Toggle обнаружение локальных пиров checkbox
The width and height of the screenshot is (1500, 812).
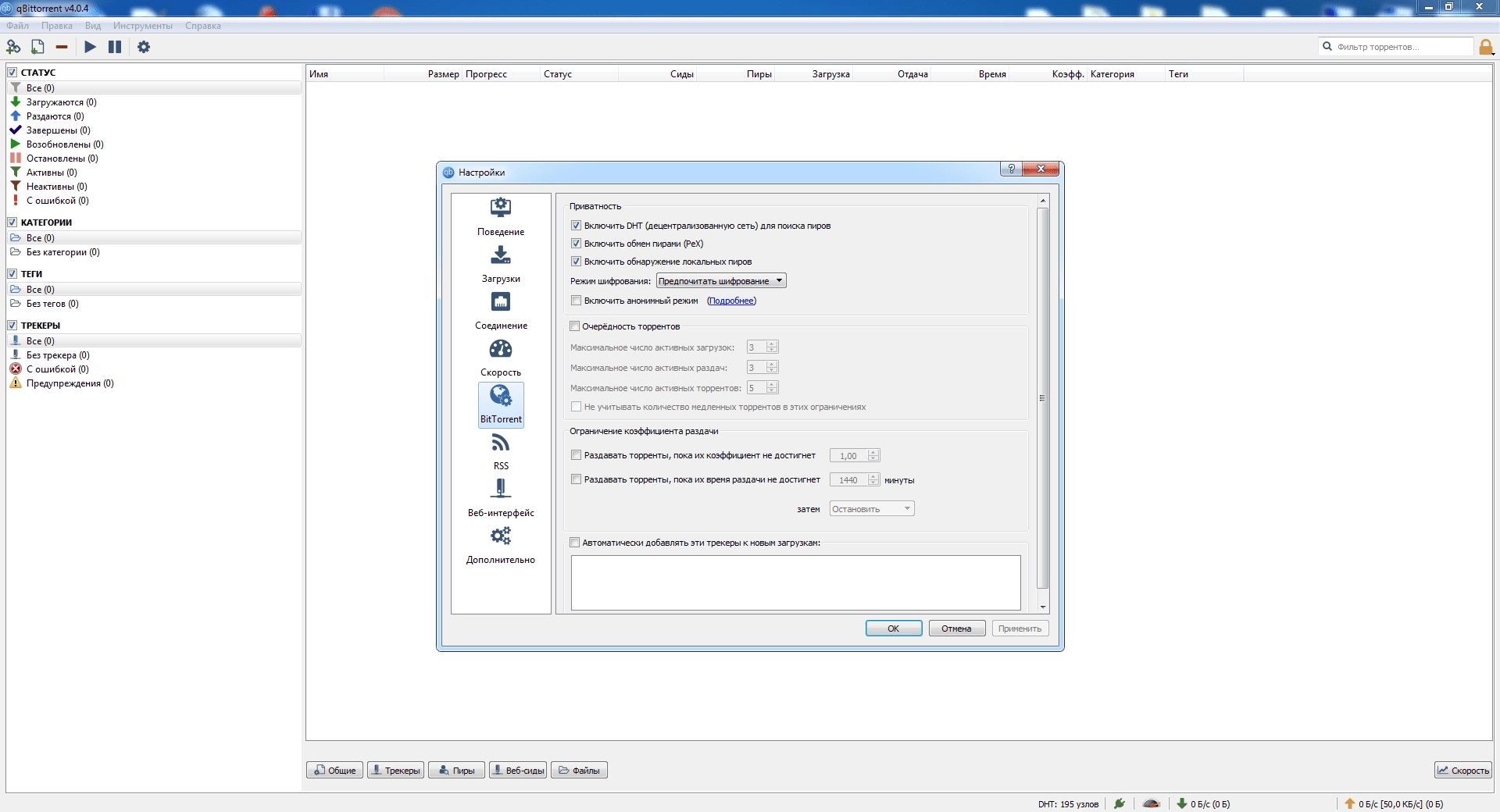coord(576,262)
